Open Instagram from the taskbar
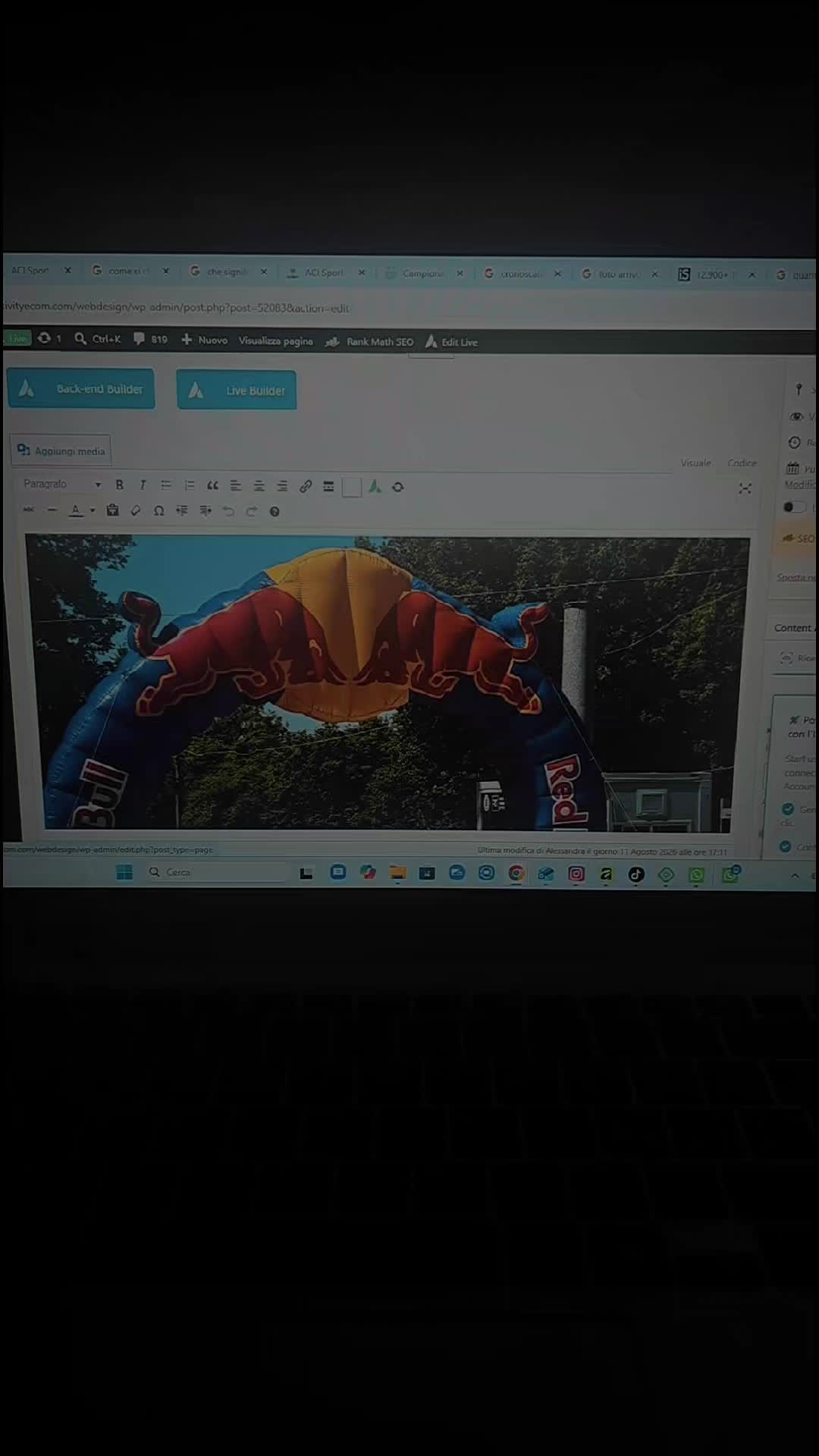Screen dimensions: 819x1456 click(576, 874)
